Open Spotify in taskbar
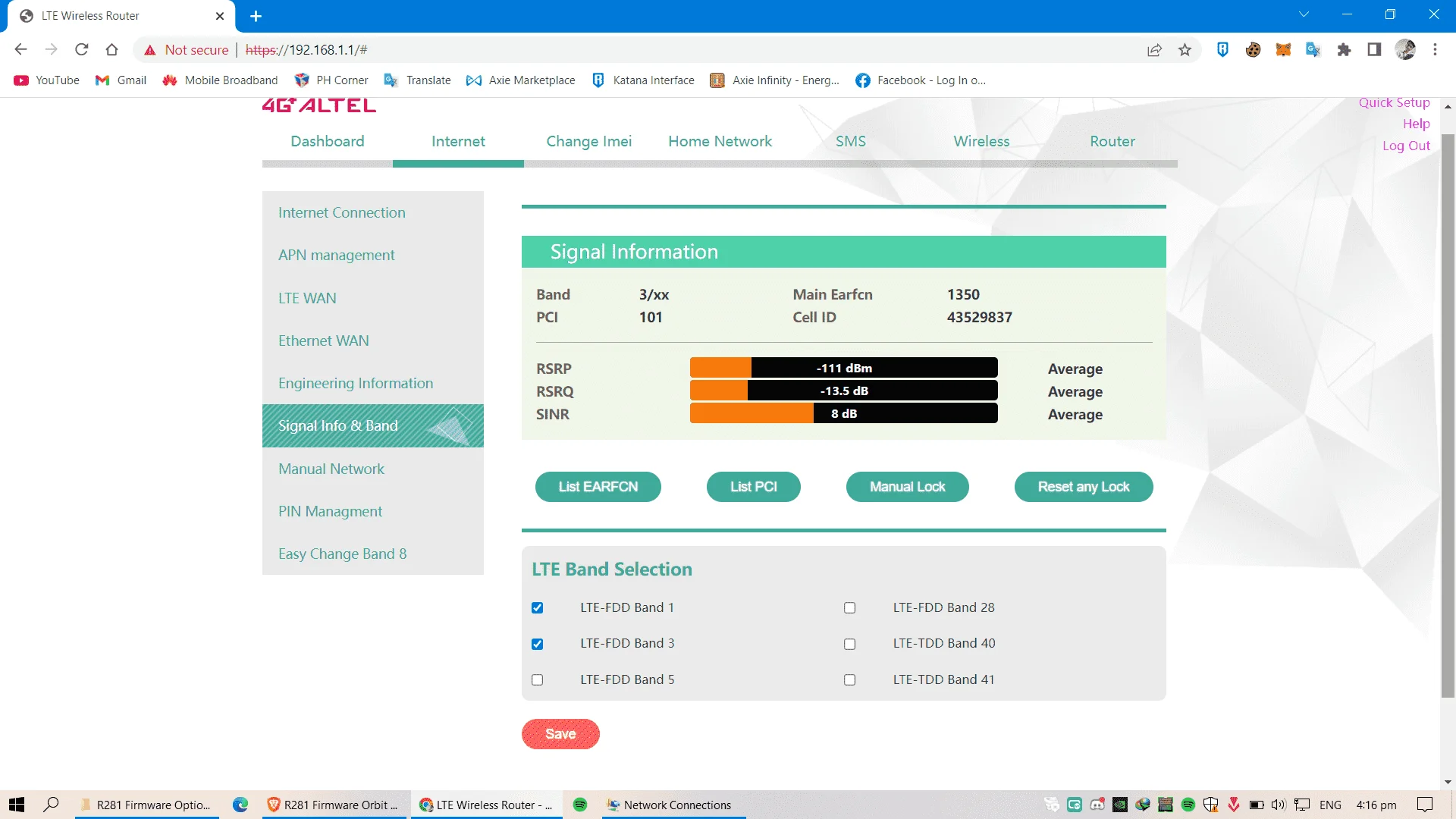1456x819 pixels. pos(580,805)
